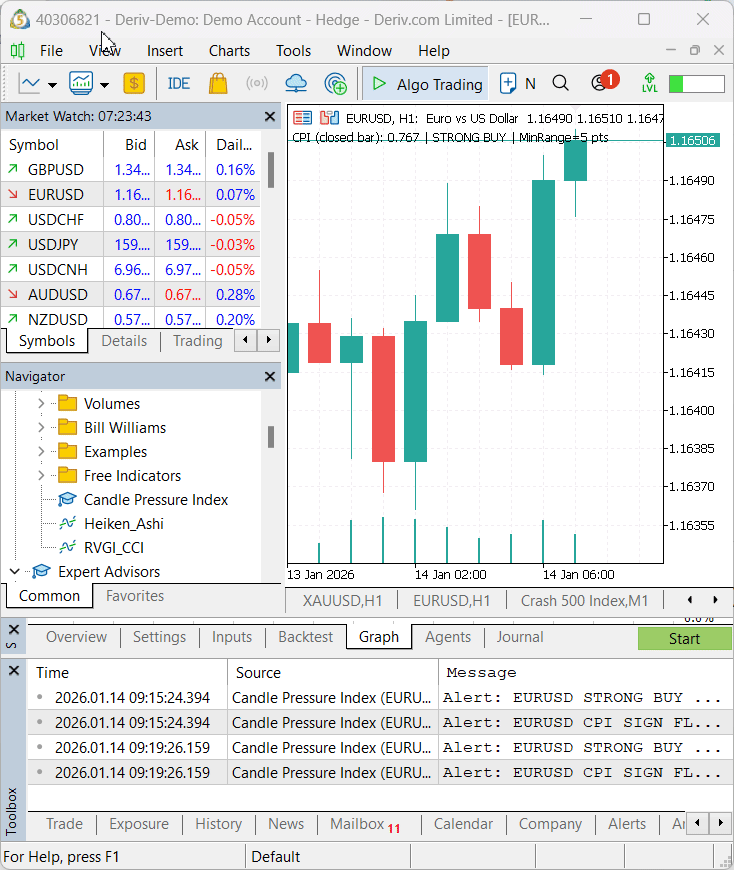734x870 pixels.
Task: Collapse the Expert Advisors node
Action: click(x=15, y=571)
